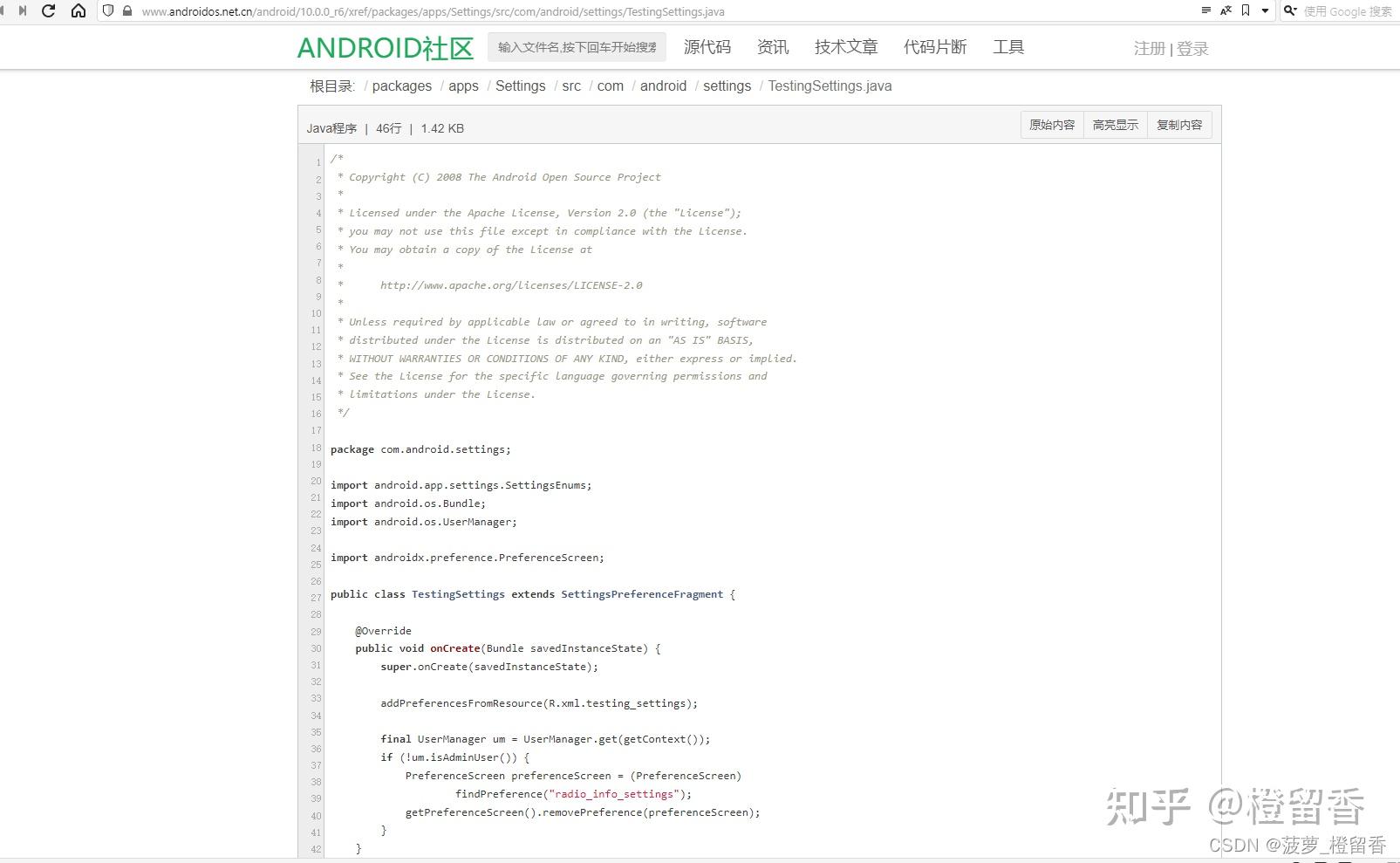Open the 源代码 menu item

tap(707, 47)
